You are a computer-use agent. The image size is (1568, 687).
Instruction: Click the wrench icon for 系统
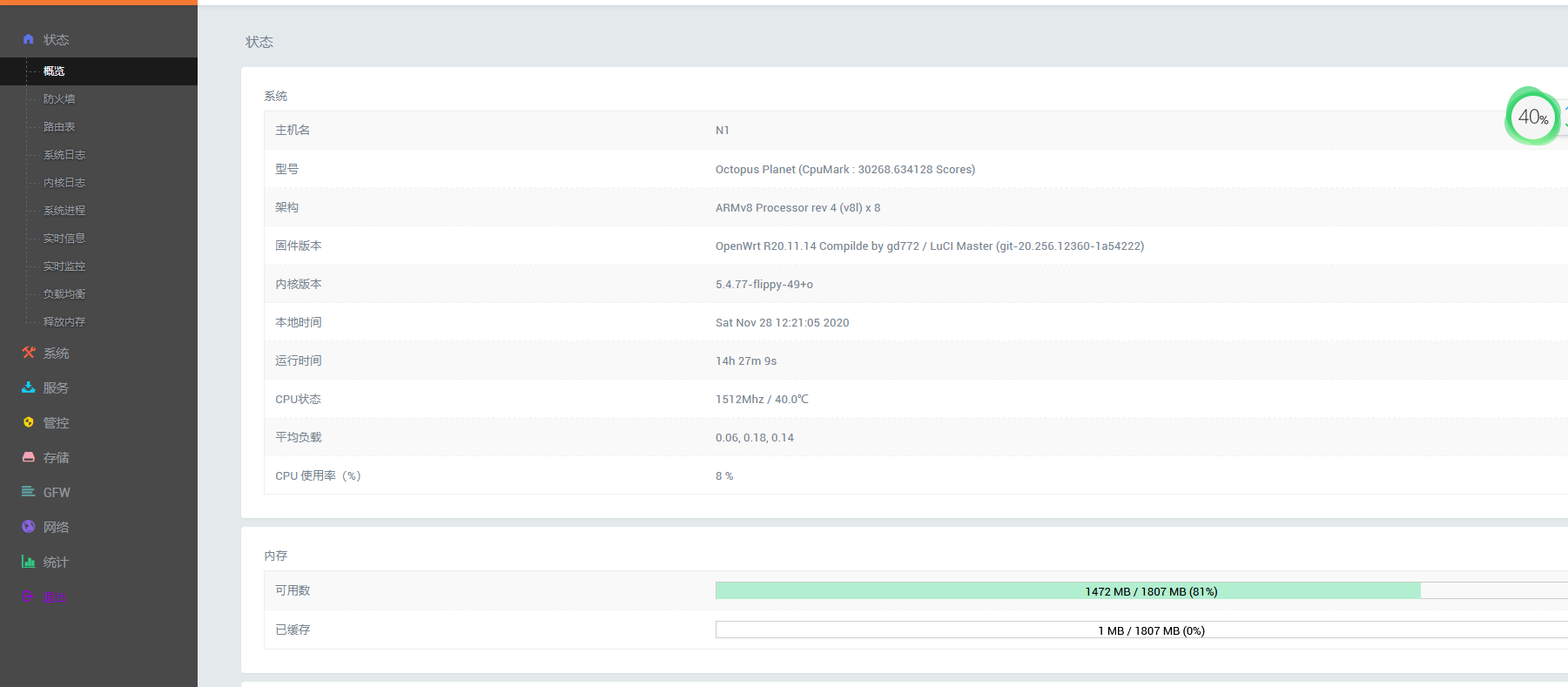pos(29,353)
